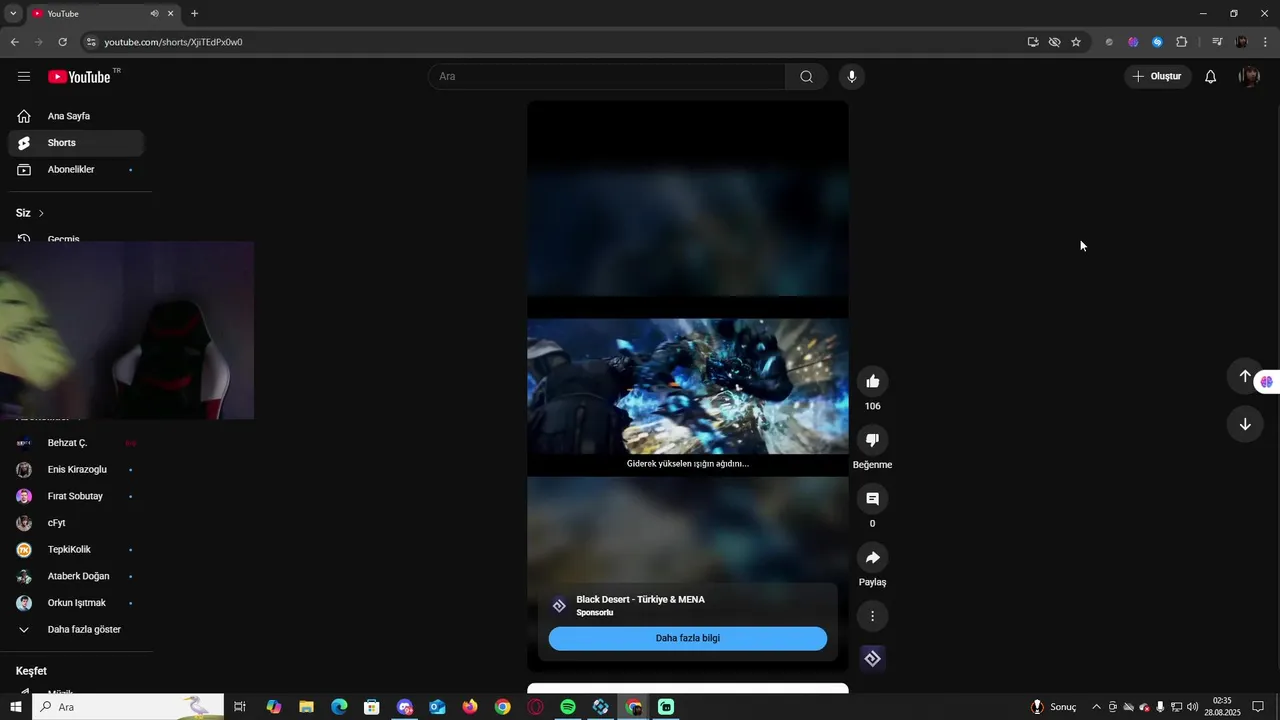Open Firefox from the taskbar
1280x720 pixels.
[x=470, y=707]
